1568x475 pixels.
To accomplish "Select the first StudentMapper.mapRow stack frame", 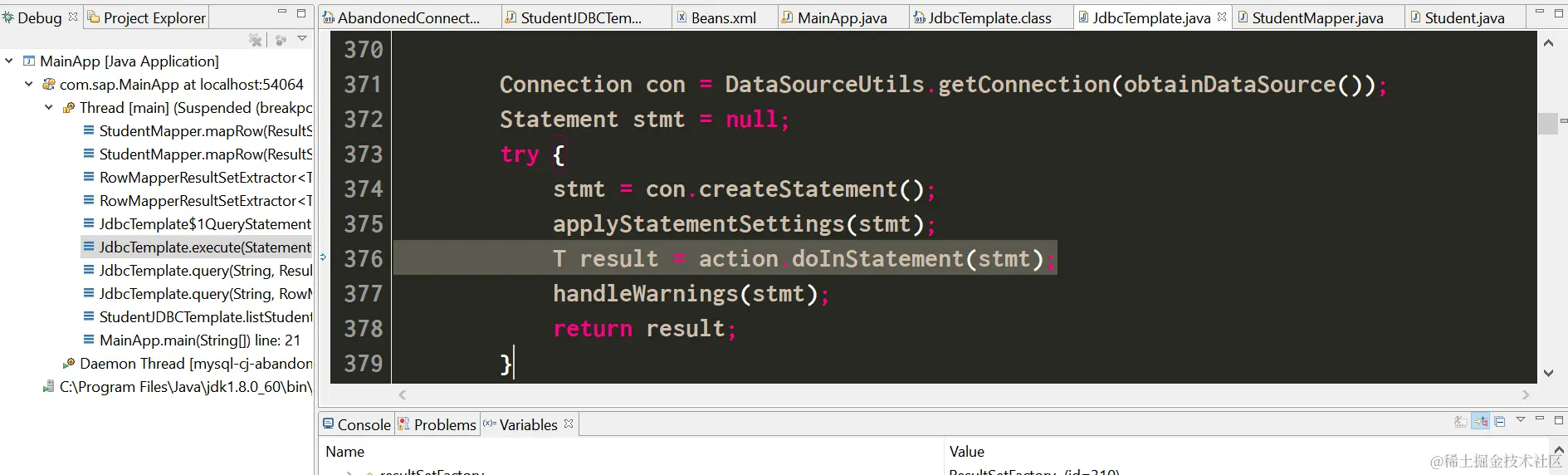I will (198, 130).
